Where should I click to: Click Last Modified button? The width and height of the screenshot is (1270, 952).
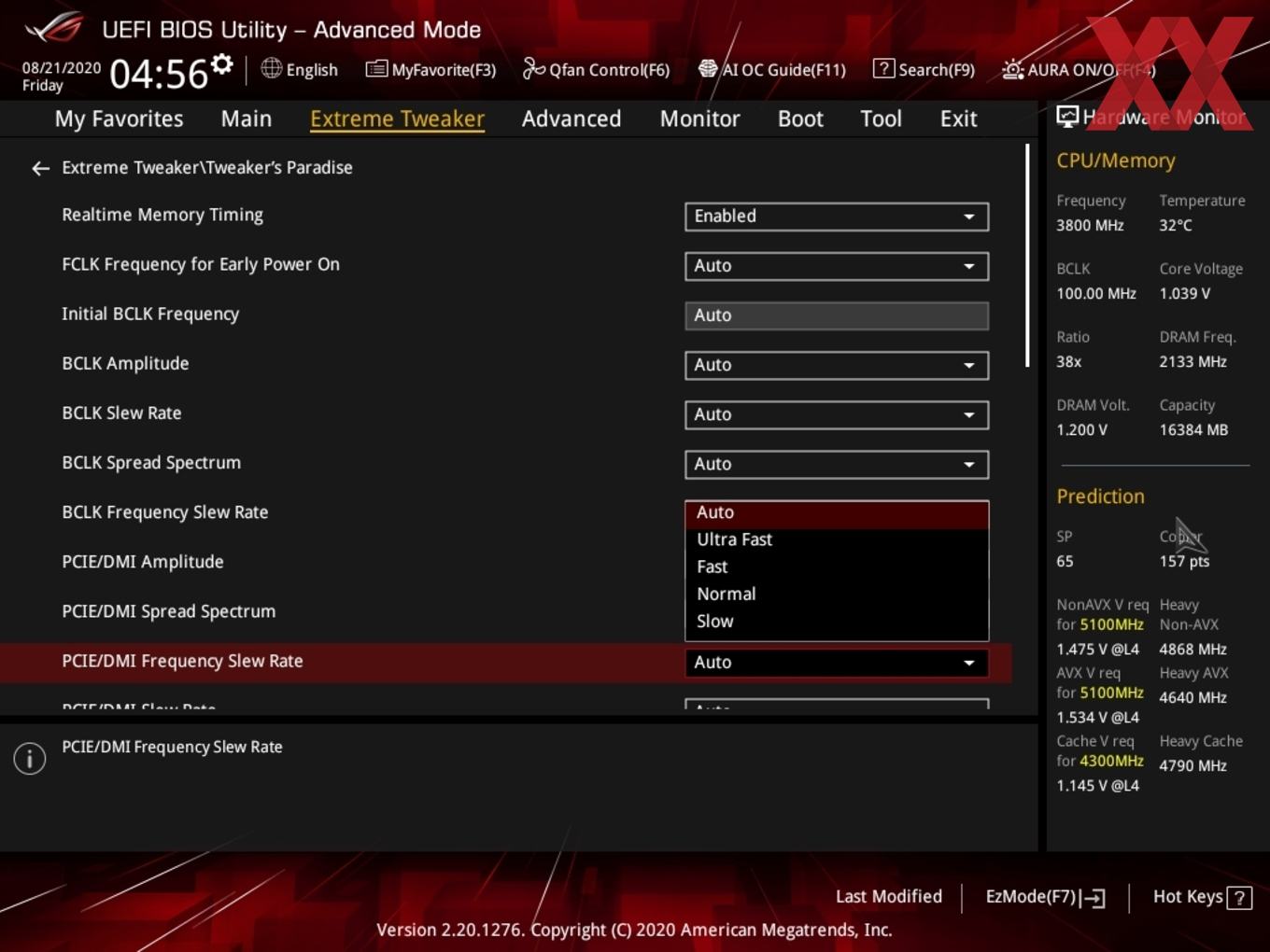coord(889,897)
